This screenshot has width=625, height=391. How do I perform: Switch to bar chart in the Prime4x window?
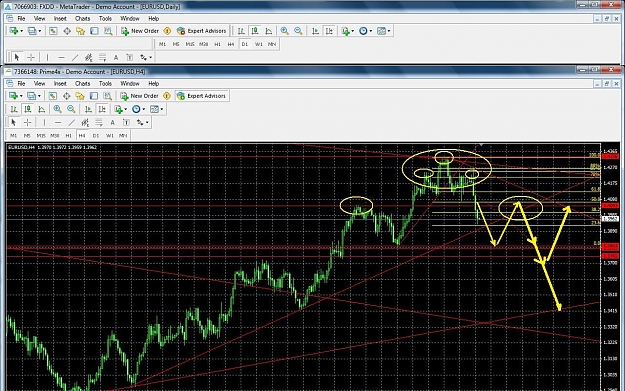(x=14, y=109)
